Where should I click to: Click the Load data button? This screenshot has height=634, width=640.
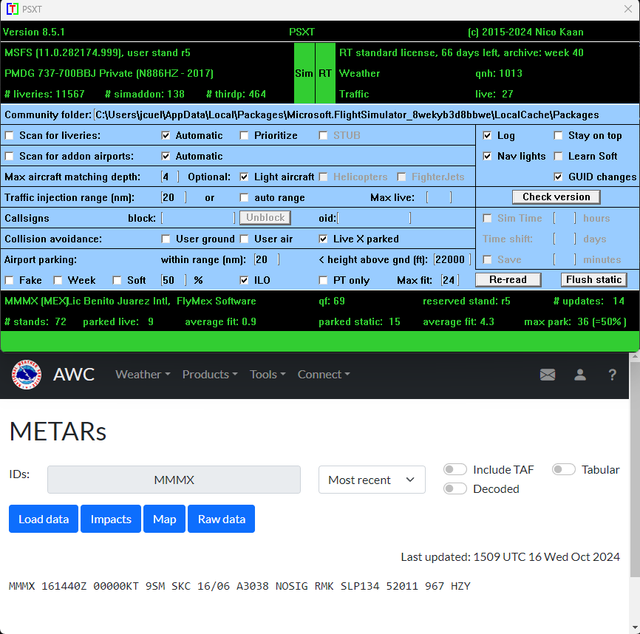tap(43, 519)
